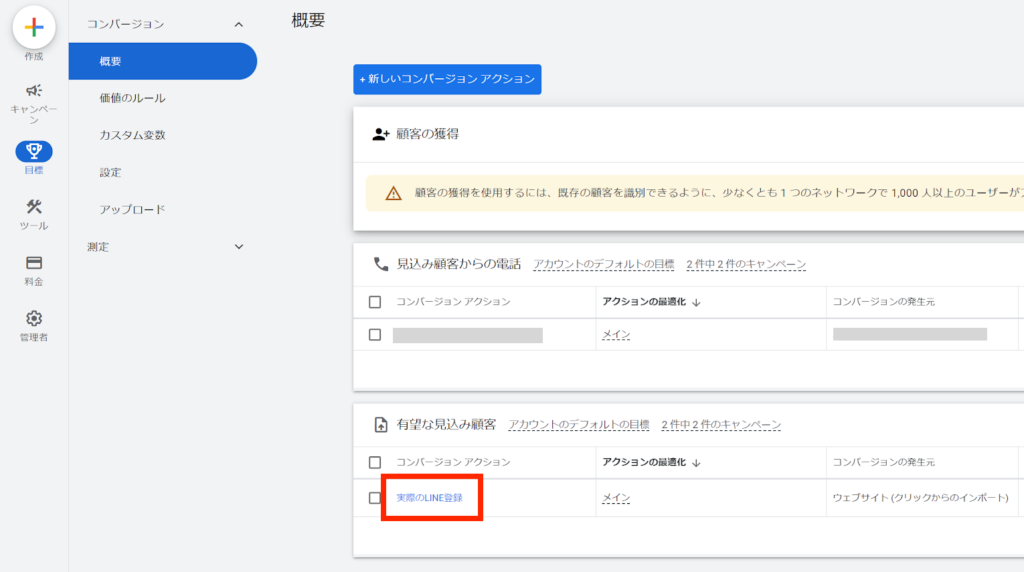The height and width of the screenshot is (572, 1024).
Task: Open Admin via the gear icon
Action: pyautogui.click(x=33, y=319)
